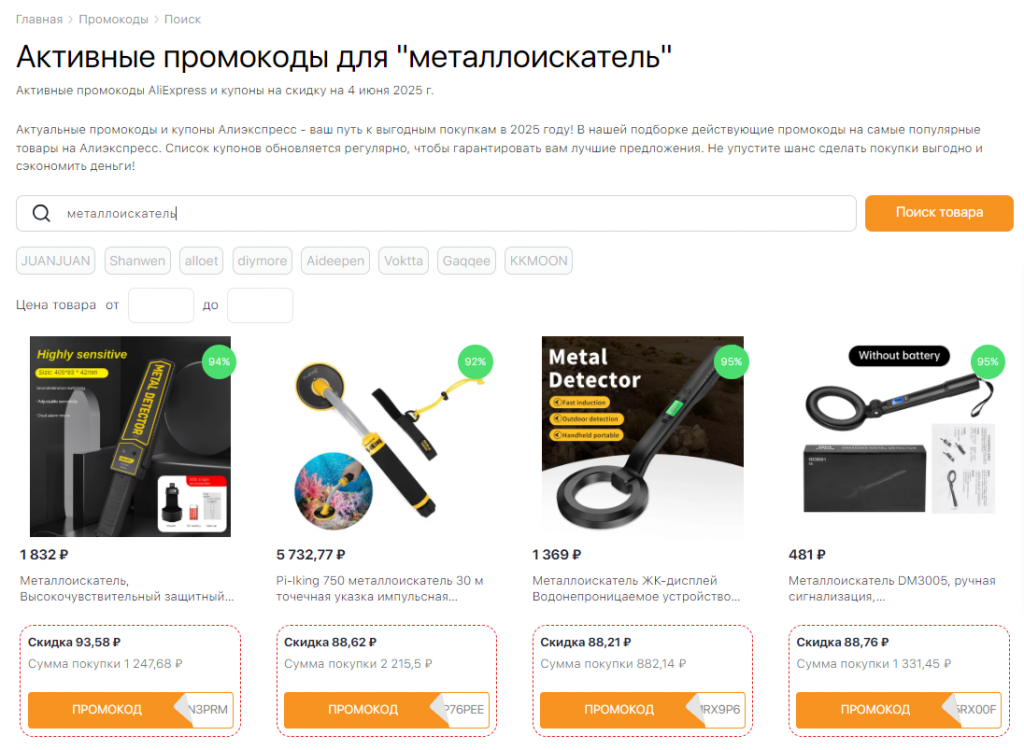
Task: Open the Главная breadcrumb link
Action: pyautogui.click(x=39, y=20)
